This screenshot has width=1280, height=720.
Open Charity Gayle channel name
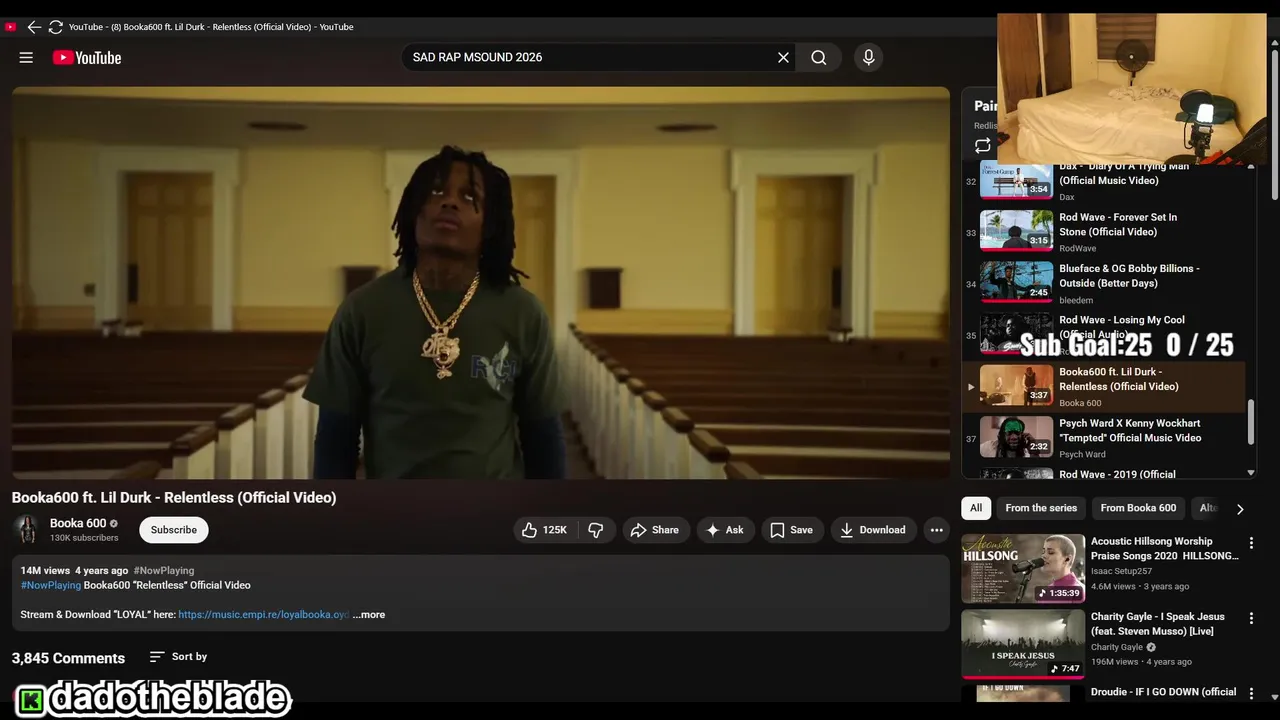[1117, 647]
